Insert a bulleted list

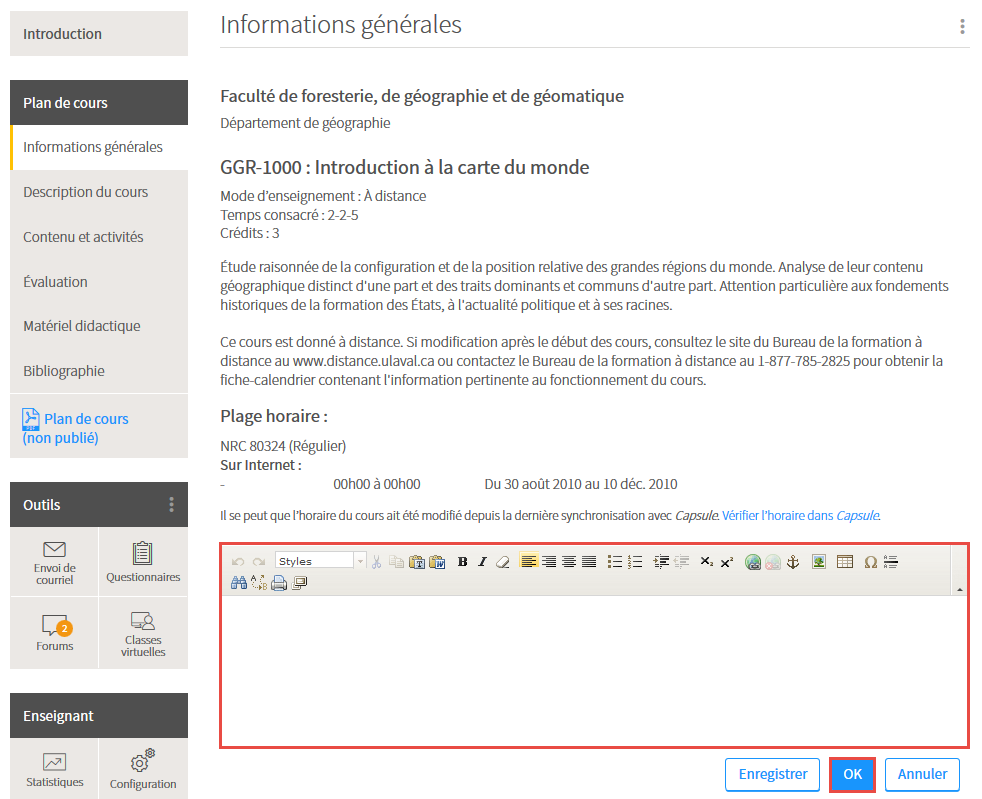coord(614,562)
